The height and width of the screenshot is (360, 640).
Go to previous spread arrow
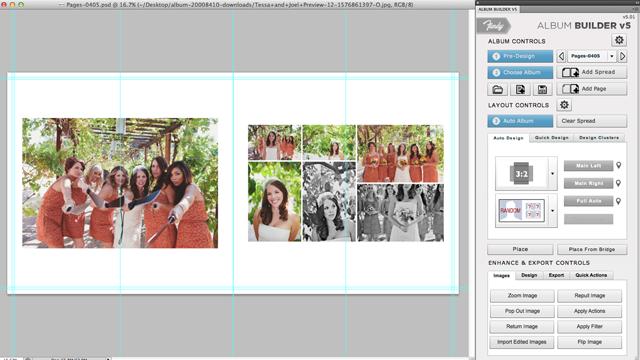561,56
